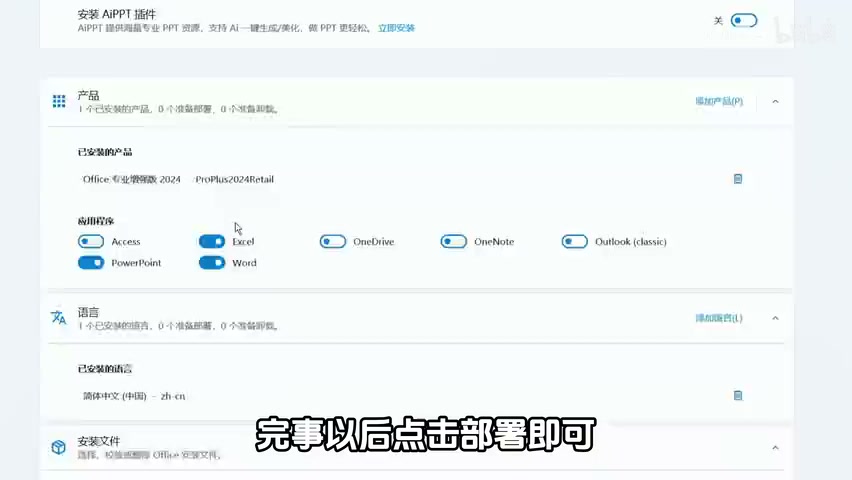Collapse the 安装文件 section chevron
The height and width of the screenshot is (480, 852).
(775, 448)
